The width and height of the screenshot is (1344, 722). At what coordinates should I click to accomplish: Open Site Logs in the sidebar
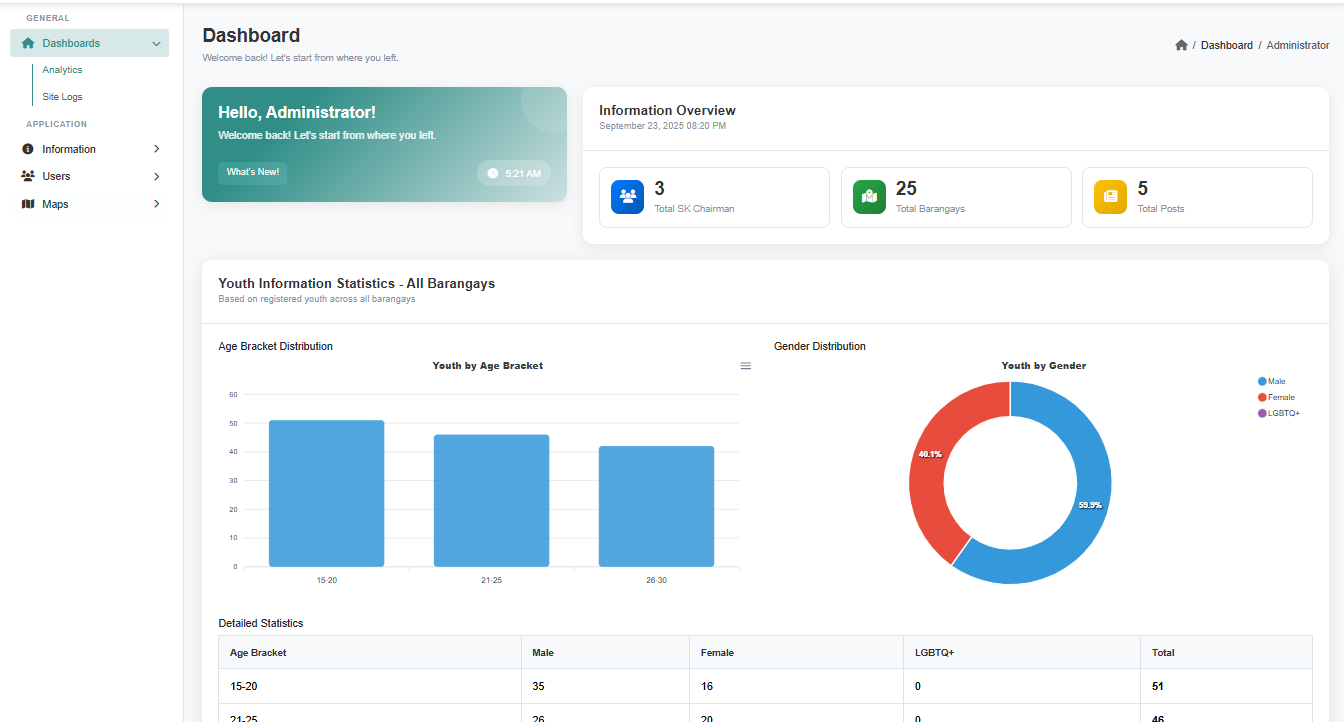point(62,97)
